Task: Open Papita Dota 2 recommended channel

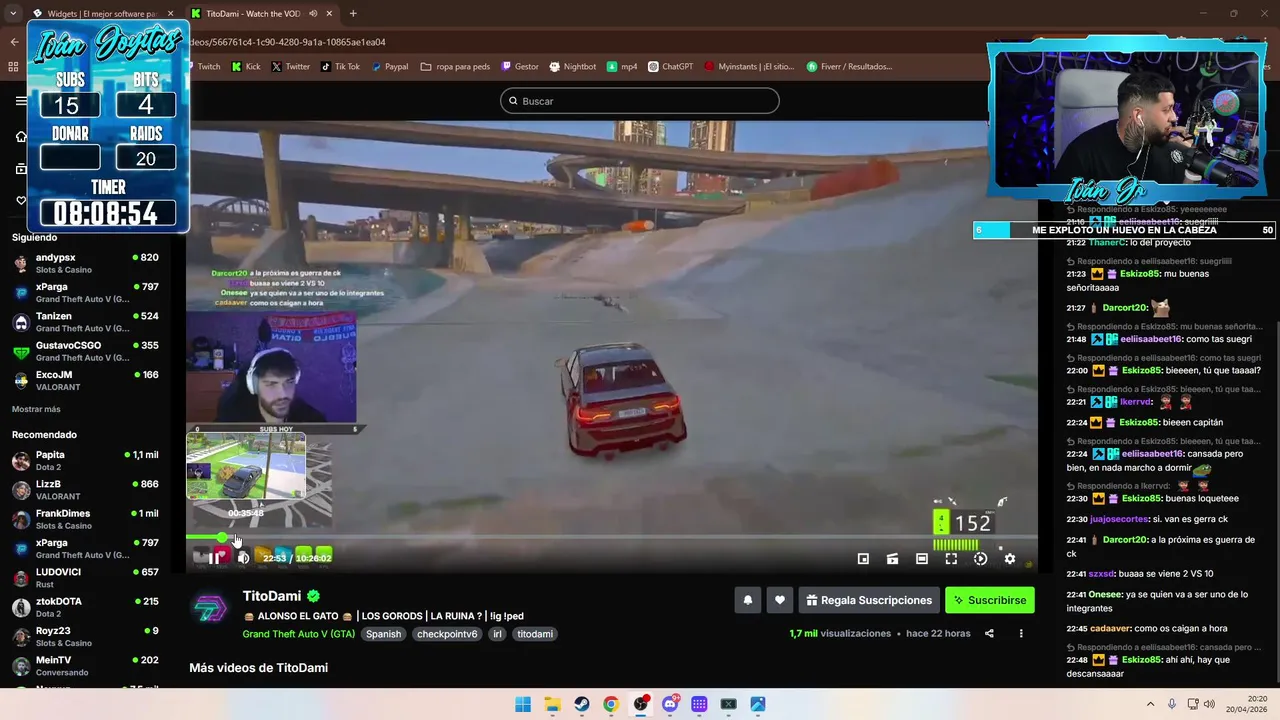Action: point(85,460)
